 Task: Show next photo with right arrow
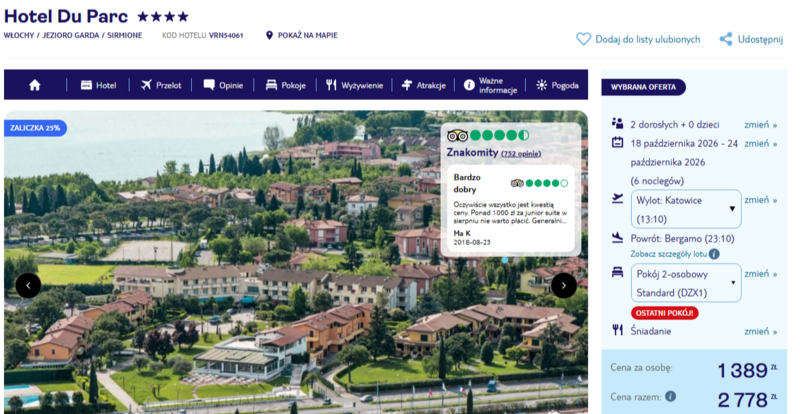pyautogui.click(x=564, y=285)
